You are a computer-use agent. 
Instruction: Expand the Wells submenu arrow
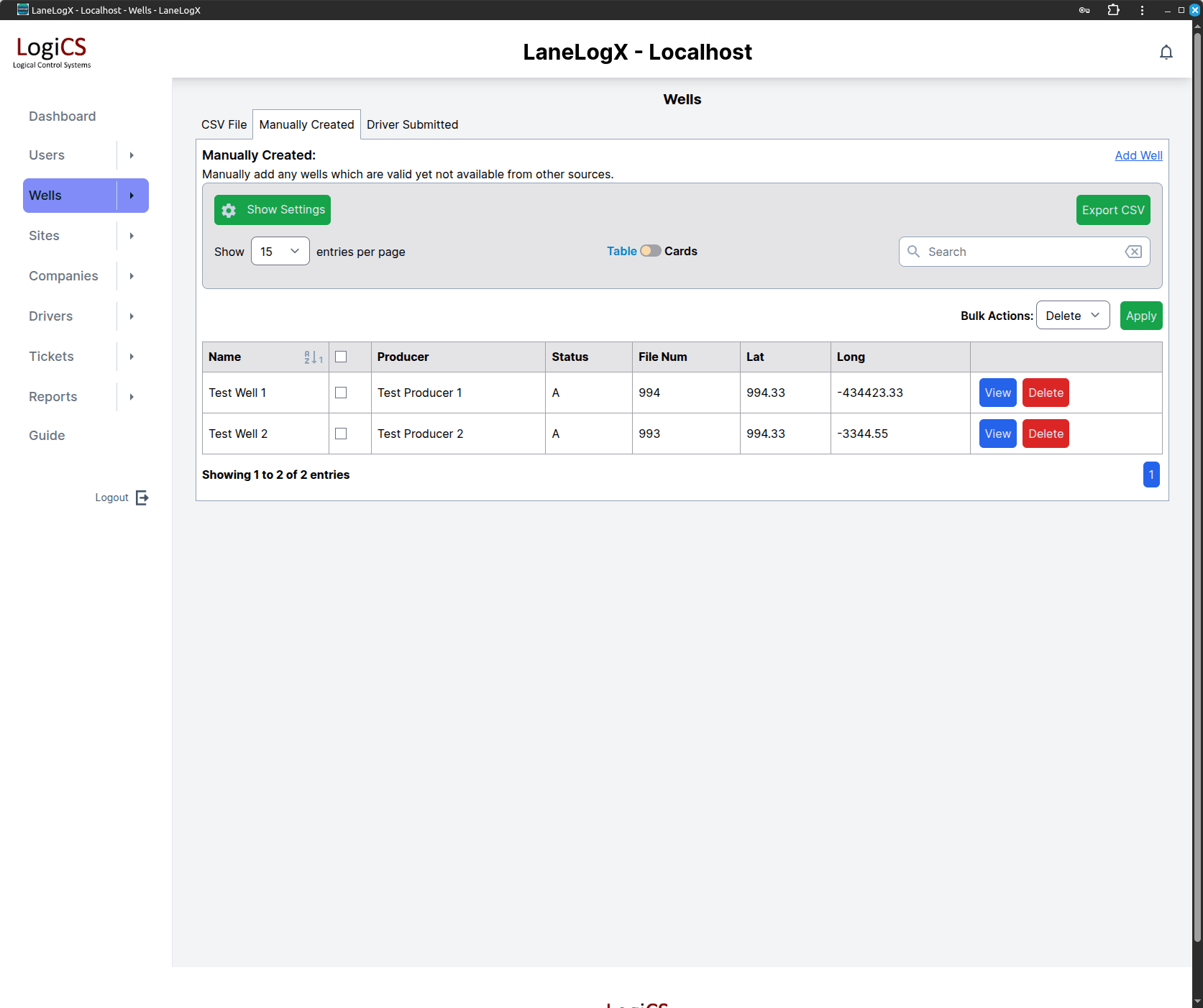pyautogui.click(x=132, y=196)
